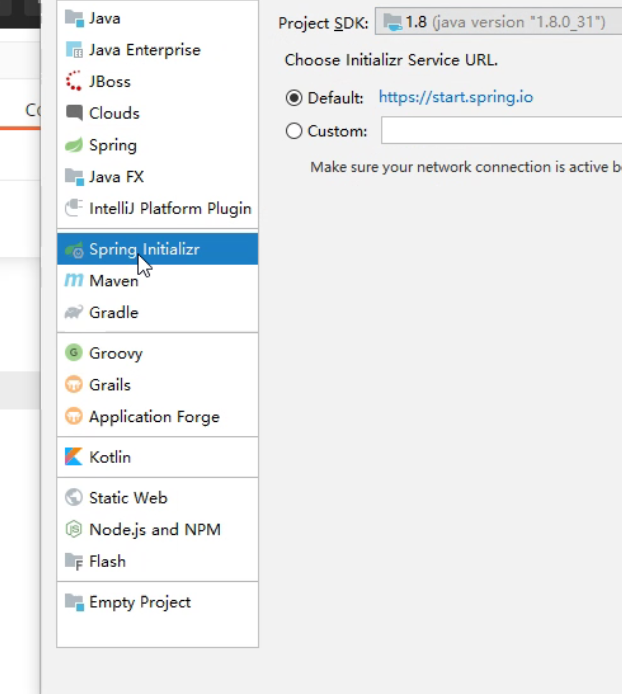This screenshot has width=622, height=694.
Task: Click the Gradle elephant icon
Action: click(74, 312)
